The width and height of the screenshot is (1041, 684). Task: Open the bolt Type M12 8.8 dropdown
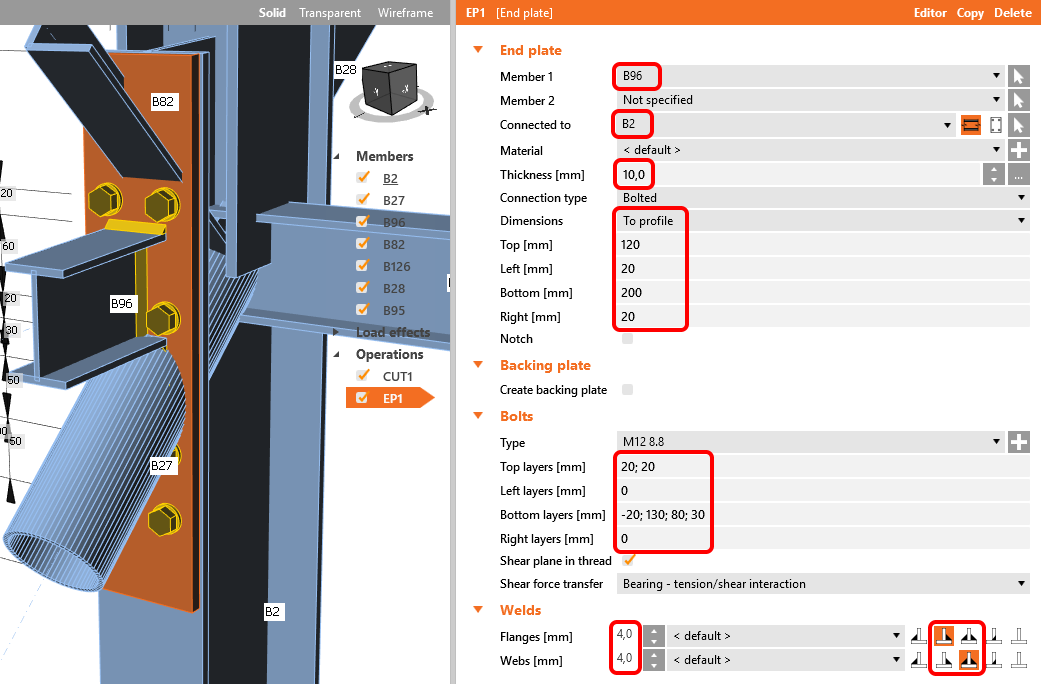click(x=809, y=442)
